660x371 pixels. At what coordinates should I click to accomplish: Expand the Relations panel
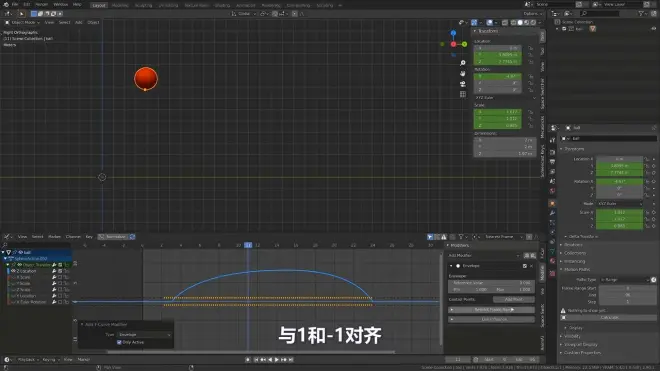click(x=572, y=245)
